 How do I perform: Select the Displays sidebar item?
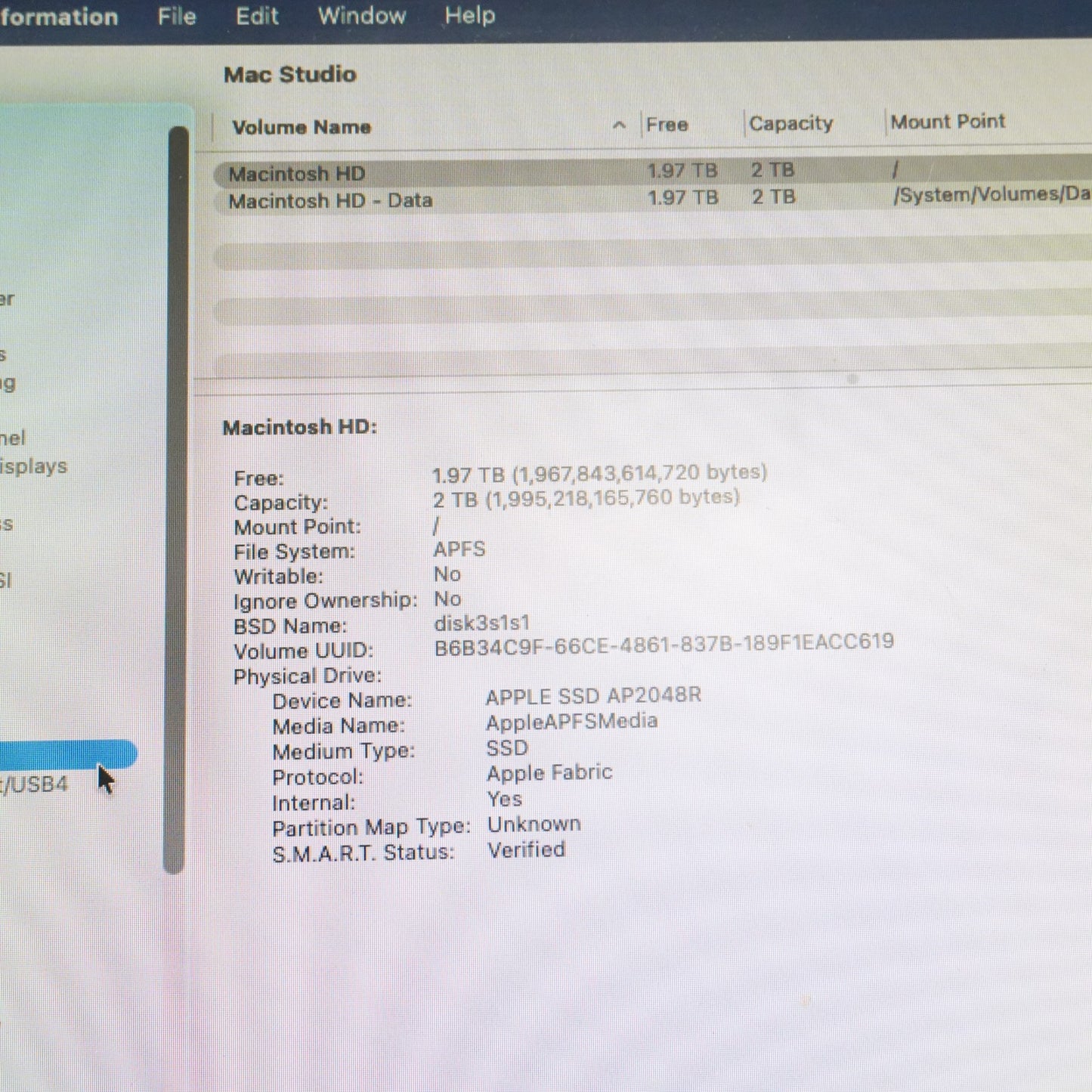[34, 466]
